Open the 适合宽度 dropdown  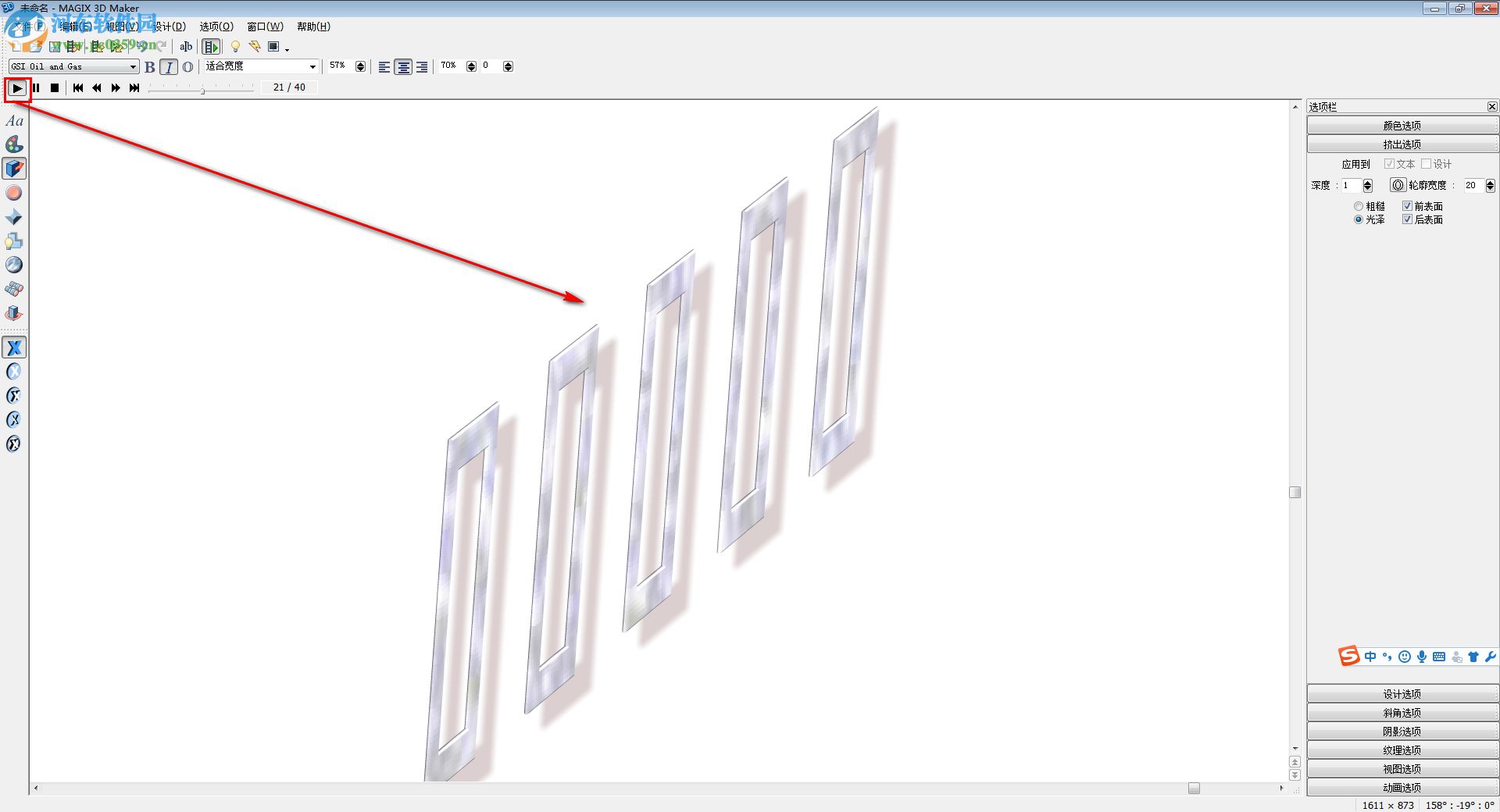[312, 66]
